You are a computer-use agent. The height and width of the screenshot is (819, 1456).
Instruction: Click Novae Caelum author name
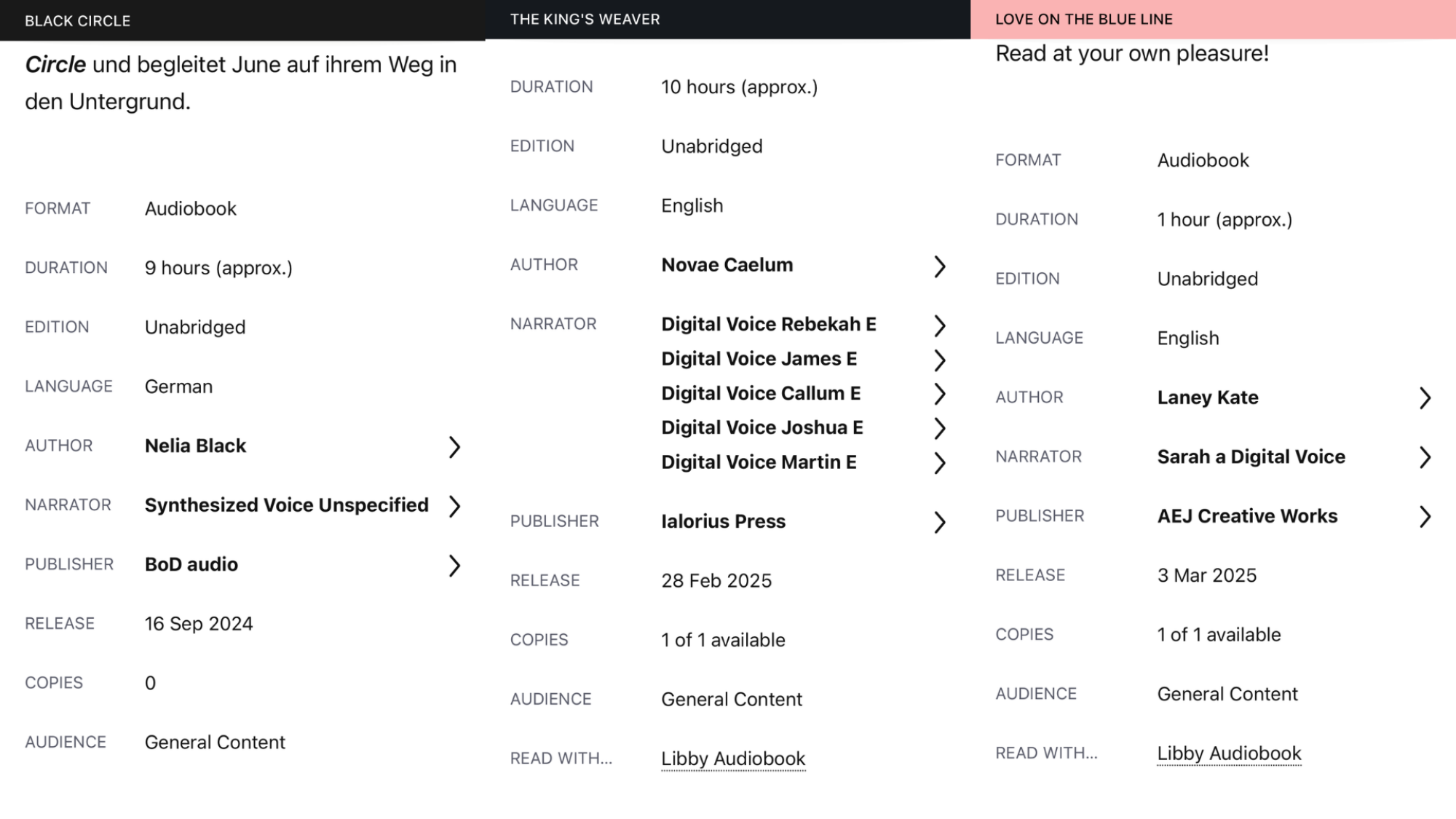[727, 265]
